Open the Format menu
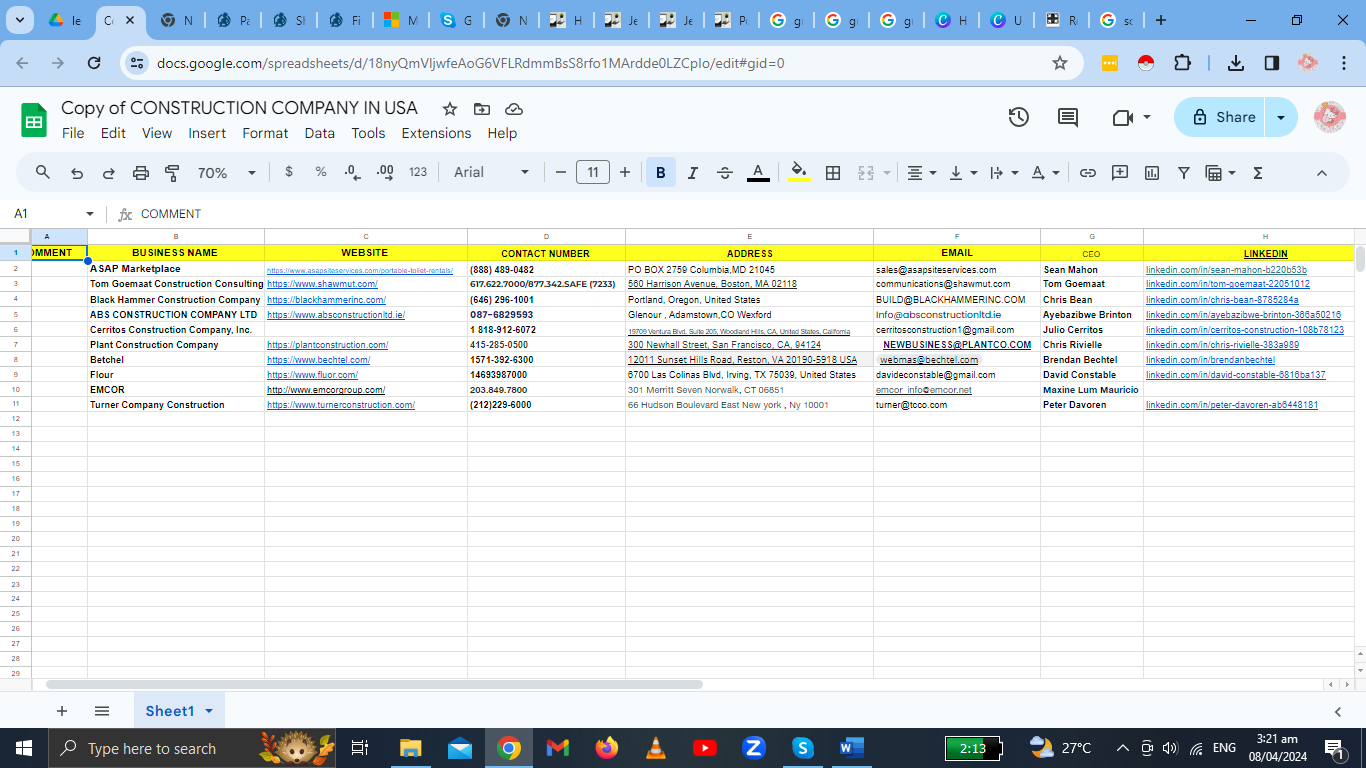Screen dimensions: 1366x768 pos(265,133)
